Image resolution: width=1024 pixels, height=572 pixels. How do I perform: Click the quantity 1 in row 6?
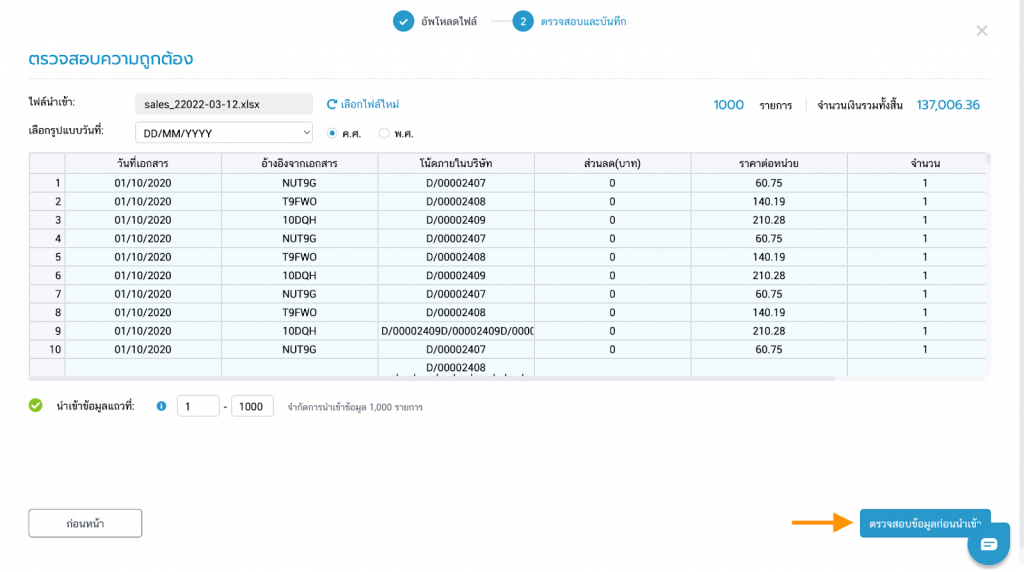(x=925, y=276)
